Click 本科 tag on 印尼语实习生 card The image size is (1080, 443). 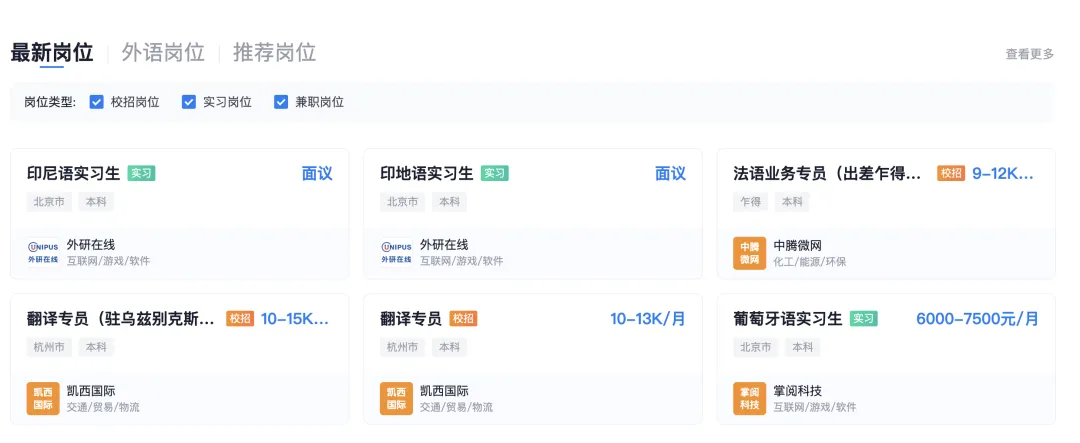[x=96, y=202]
